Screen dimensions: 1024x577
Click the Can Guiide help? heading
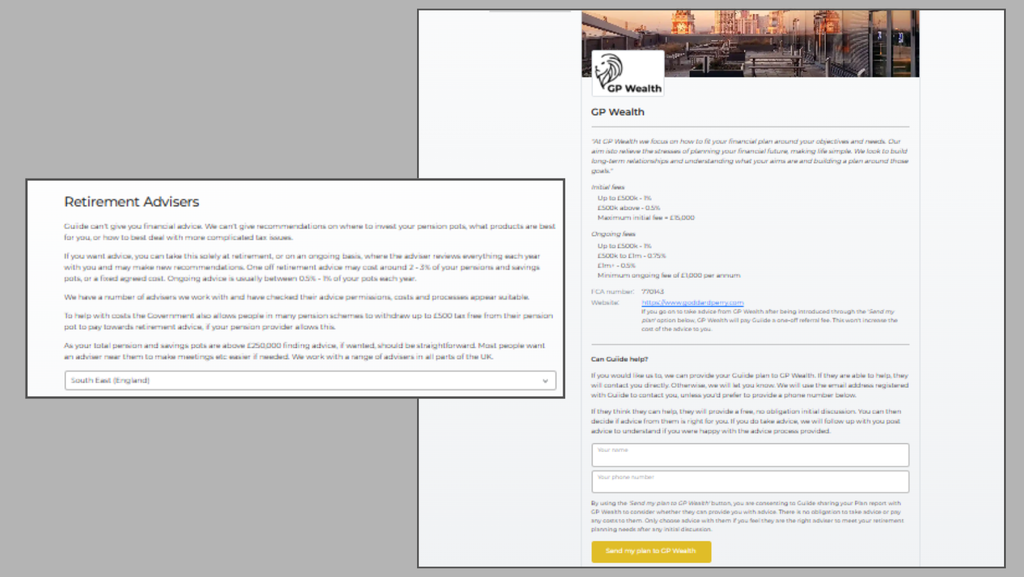(620, 359)
